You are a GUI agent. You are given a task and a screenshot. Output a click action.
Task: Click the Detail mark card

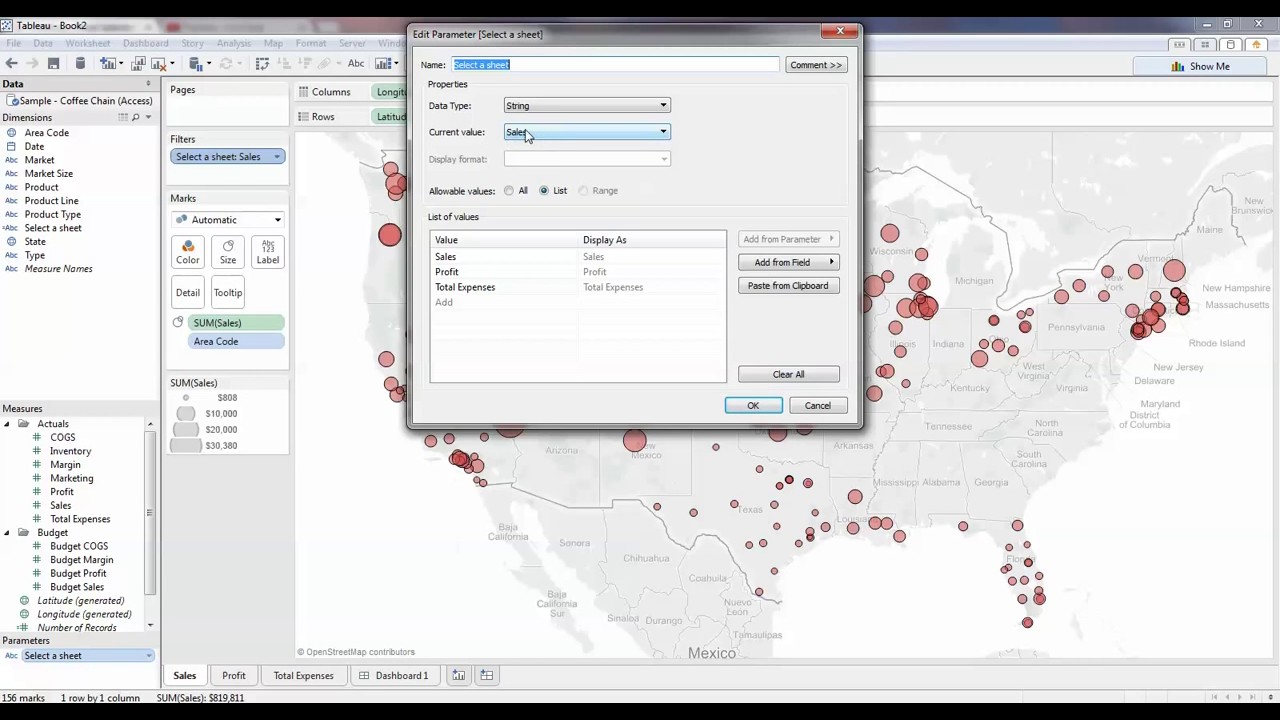point(188,293)
